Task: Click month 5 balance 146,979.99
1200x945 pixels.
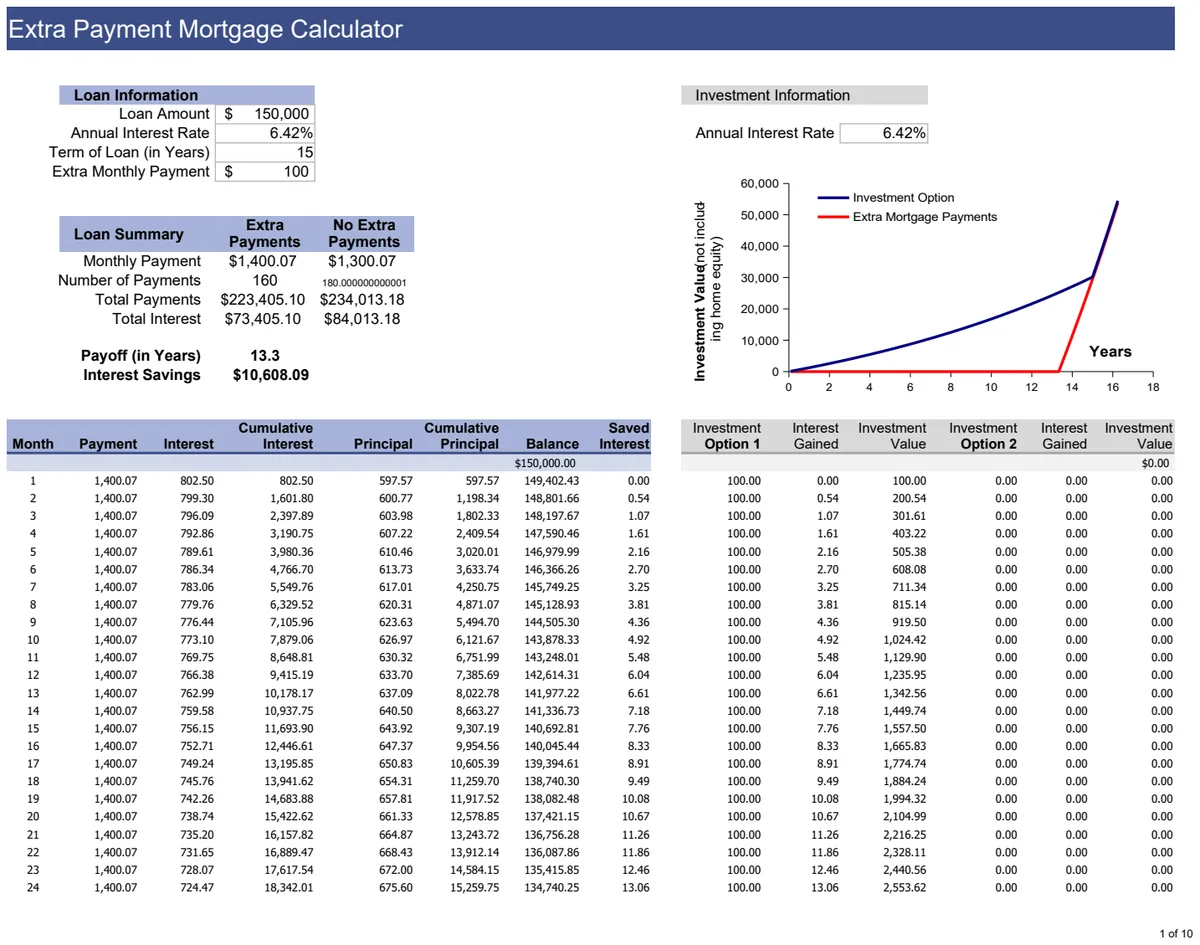Action: click(551, 552)
